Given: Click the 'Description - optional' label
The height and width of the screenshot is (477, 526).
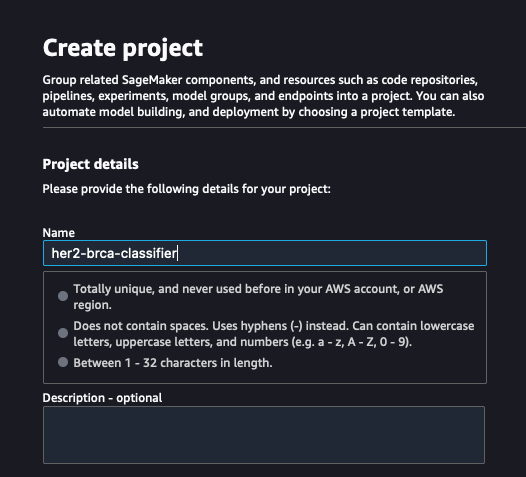Looking at the screenshot, I should (102, 398).
